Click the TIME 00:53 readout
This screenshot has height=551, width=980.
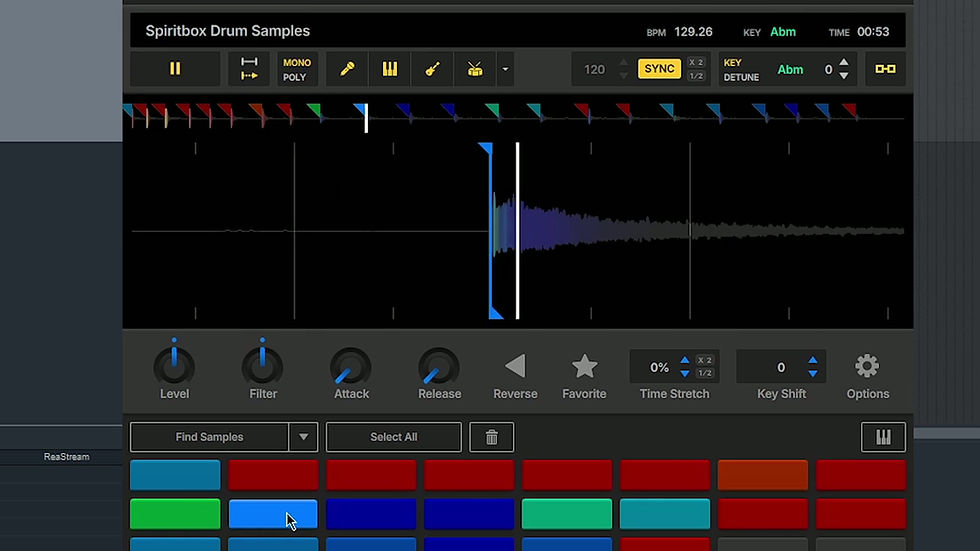pyautogui.click(x=859, y=32)
